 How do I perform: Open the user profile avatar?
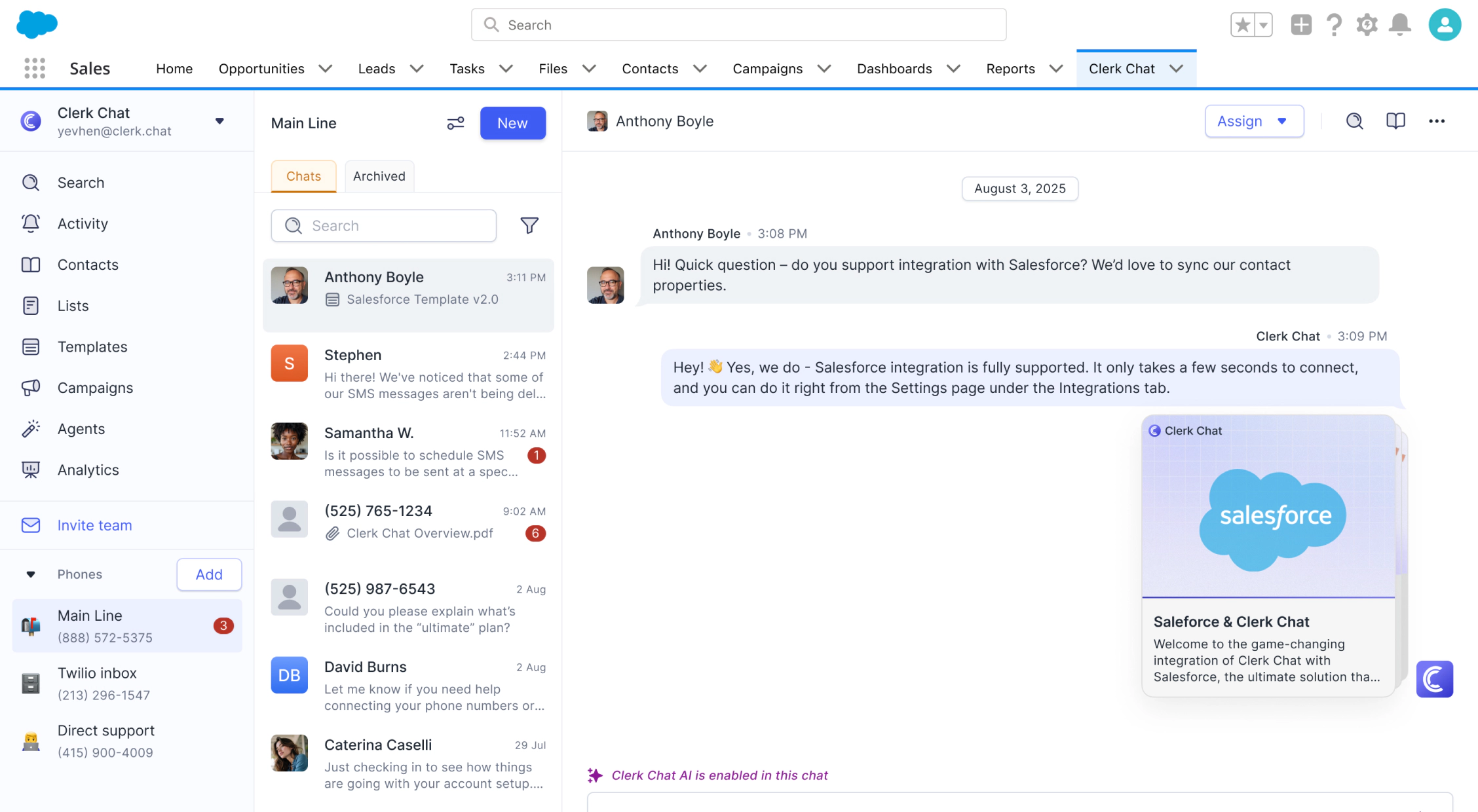pyautogui.click(x=1445, y=25)
